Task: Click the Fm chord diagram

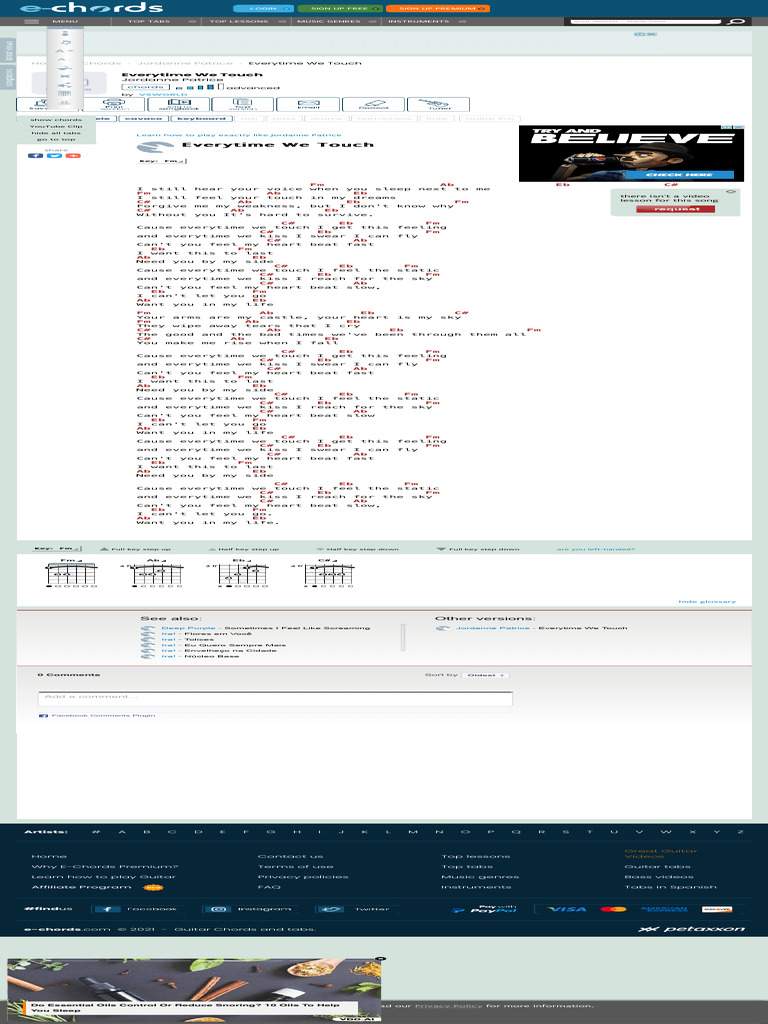Action: click(71, 573)
